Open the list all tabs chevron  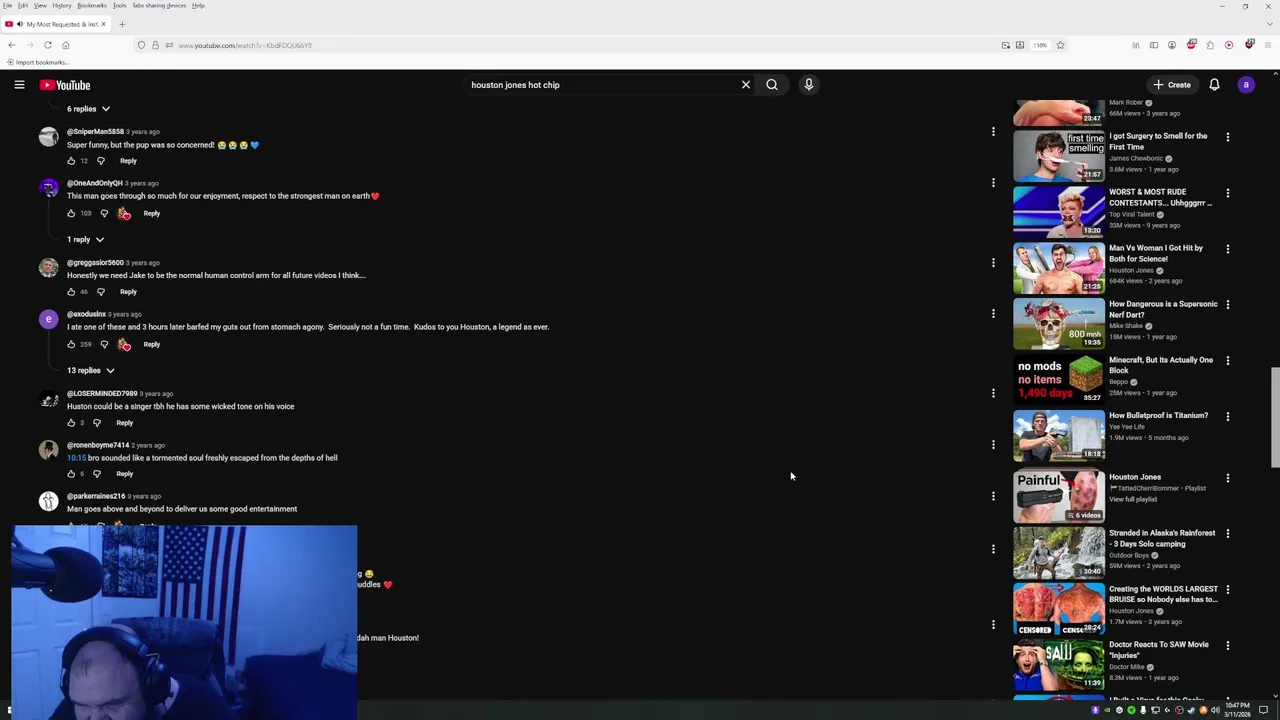coord(1270,24)
